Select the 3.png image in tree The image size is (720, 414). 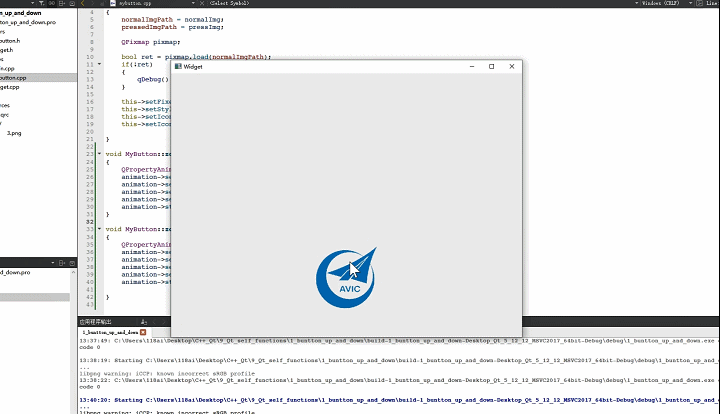coord(14,133)
